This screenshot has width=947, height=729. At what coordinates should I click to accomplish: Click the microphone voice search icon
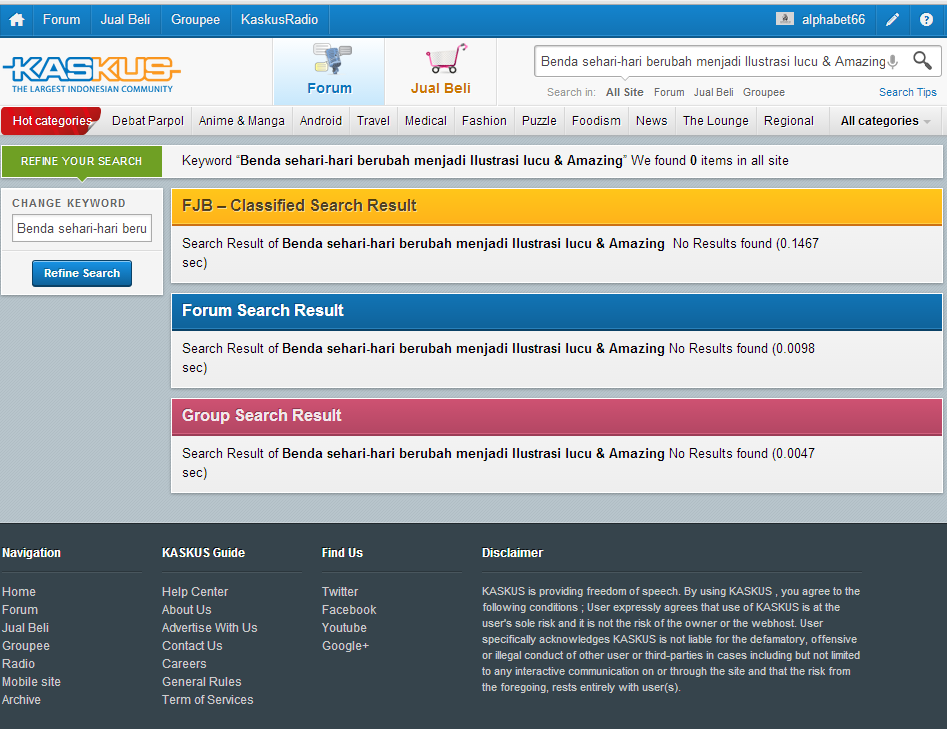pos(893,62)
